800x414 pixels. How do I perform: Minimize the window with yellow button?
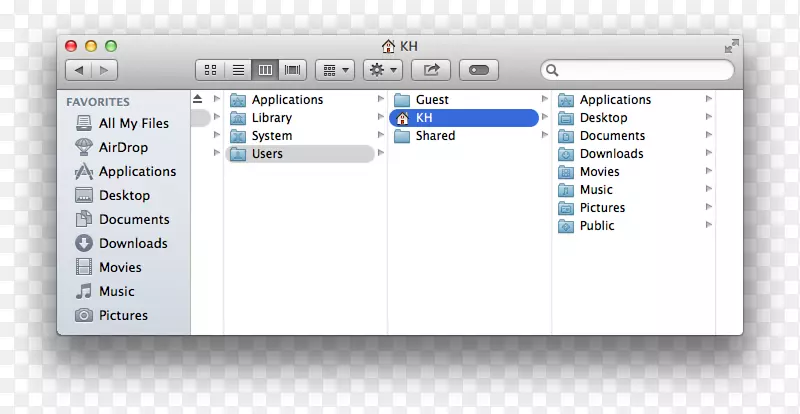91,46
